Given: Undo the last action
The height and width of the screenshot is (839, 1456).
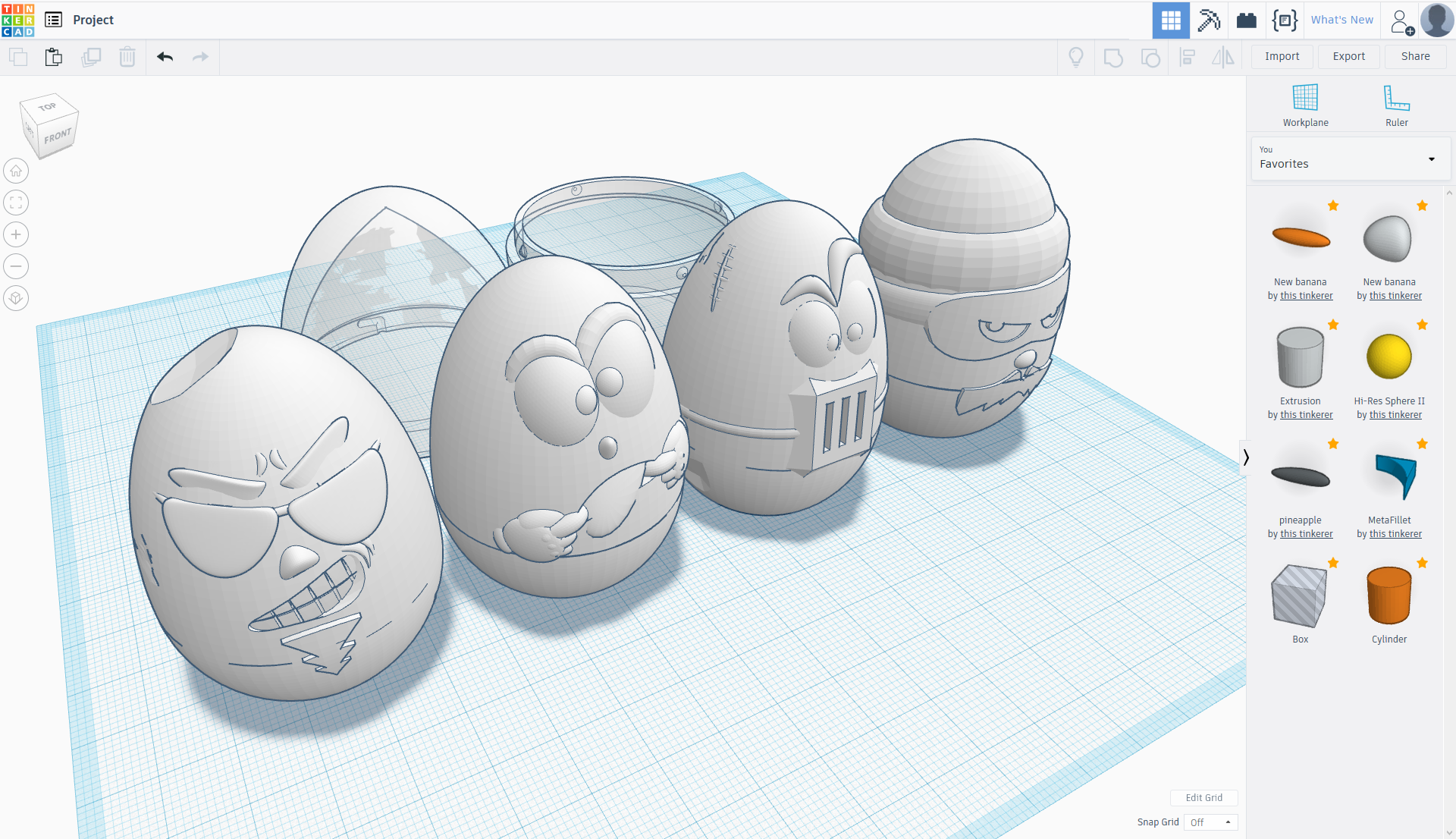Looking at the screenshot, I should point(165,57).
